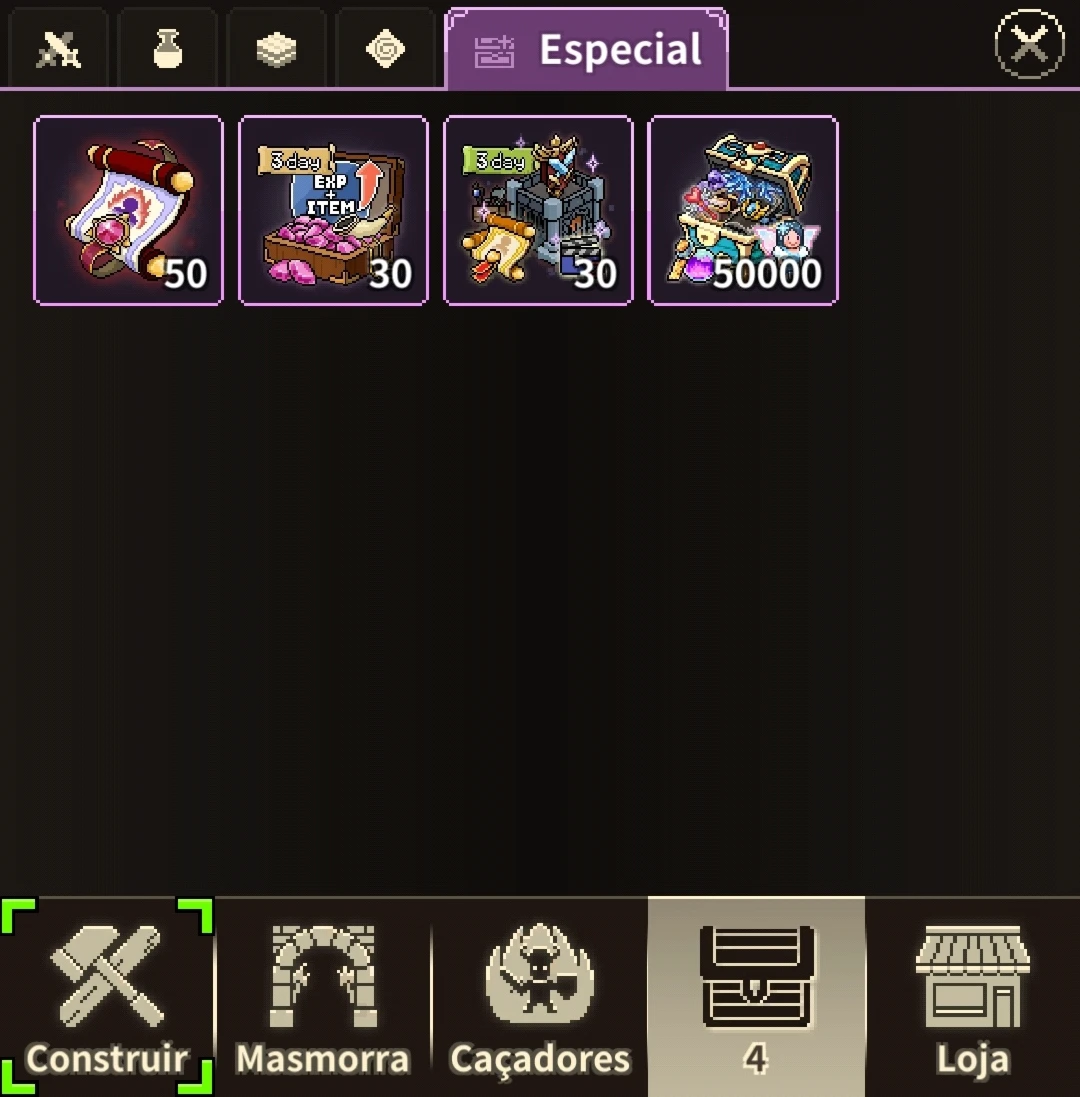Select the 3day castle pass item

(538, 211)
